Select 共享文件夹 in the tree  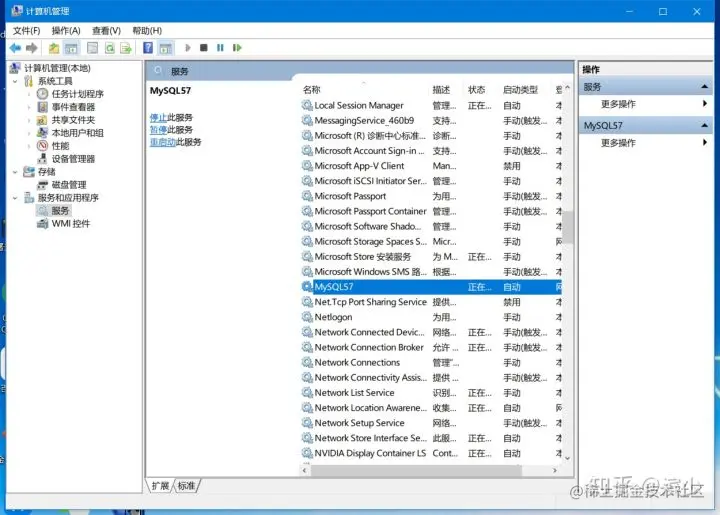[x=73, y=120]
